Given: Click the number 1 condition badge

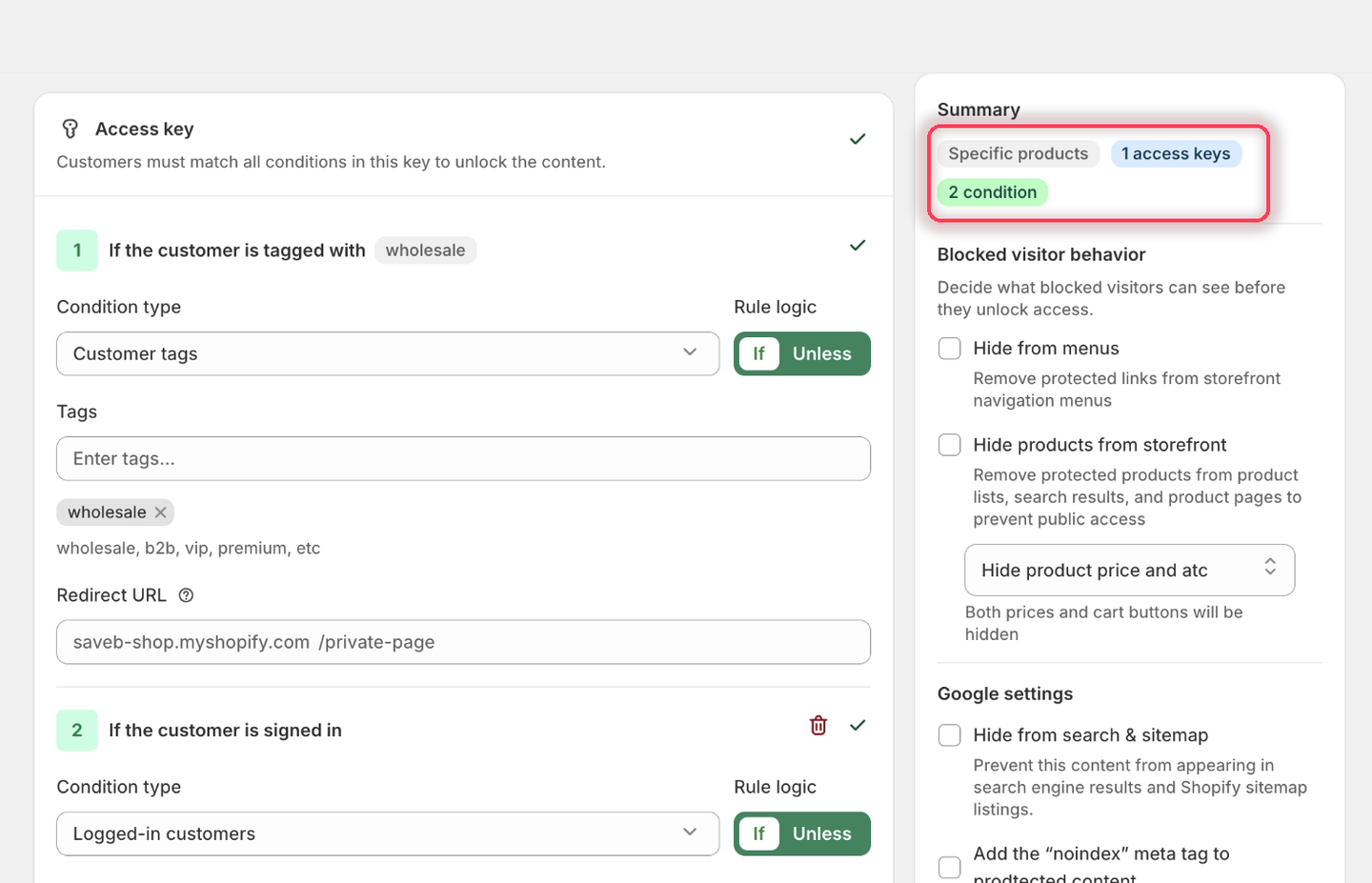Looking at the screenshot, I should click(x=77, y=251).
